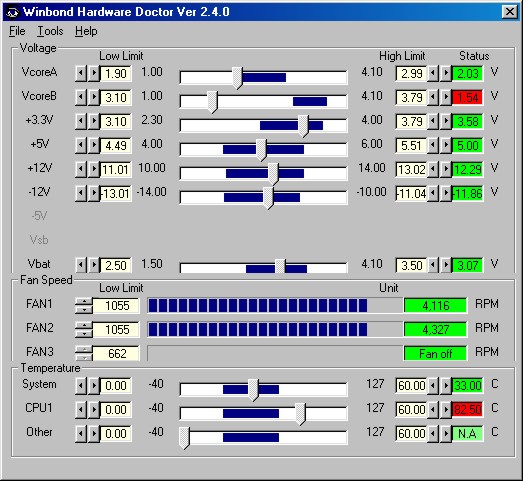Click the FAN2 low limit spinner
The width and height of the screenshot is (523, 481).
pos(84,330)
